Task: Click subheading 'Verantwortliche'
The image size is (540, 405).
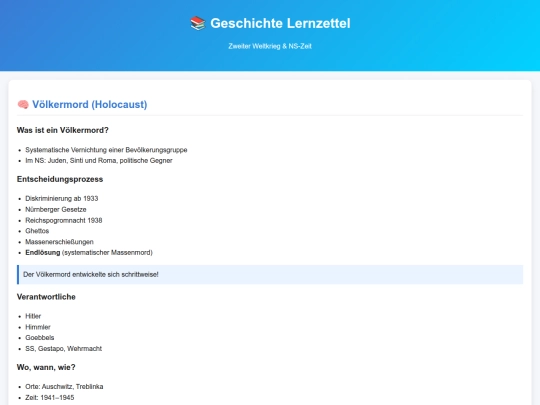Action: [x=46, y=297]
